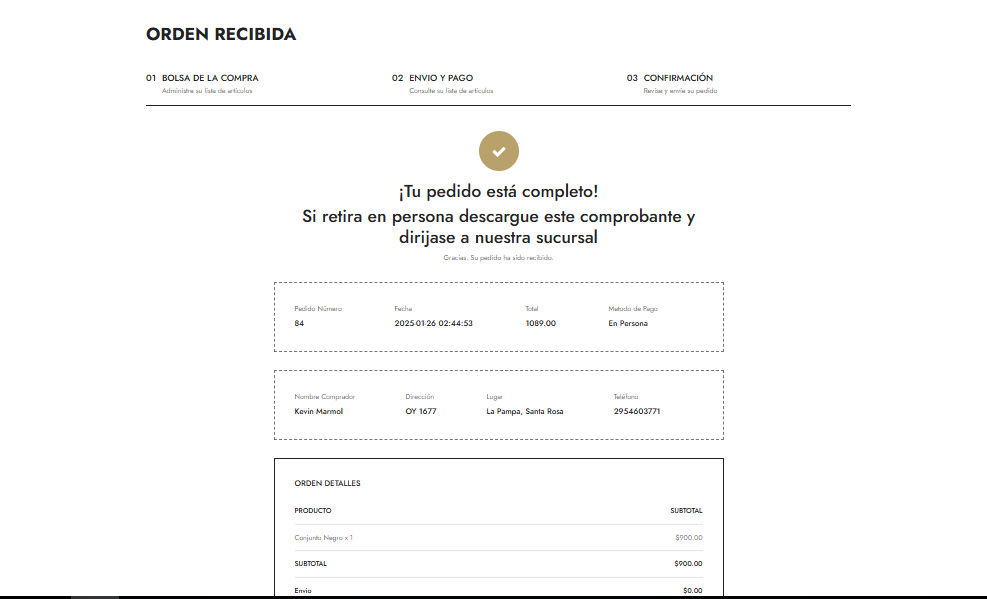Click the 'En Persona' payment method
Viewport: 987px width, 599px height.
point(627,323)
